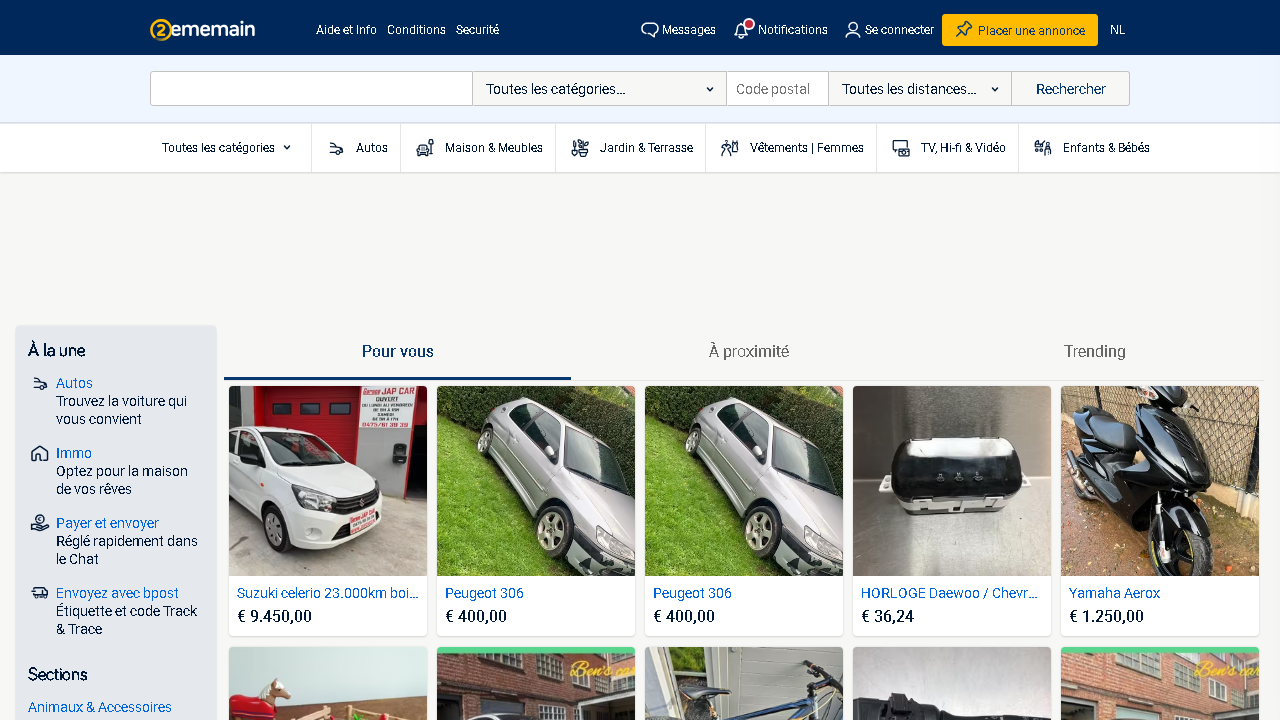Image resolution: width=1280 pixels, height=720 pixels.
Task: Open Toutes les catégories search dropdown
Action: (599, 89)
